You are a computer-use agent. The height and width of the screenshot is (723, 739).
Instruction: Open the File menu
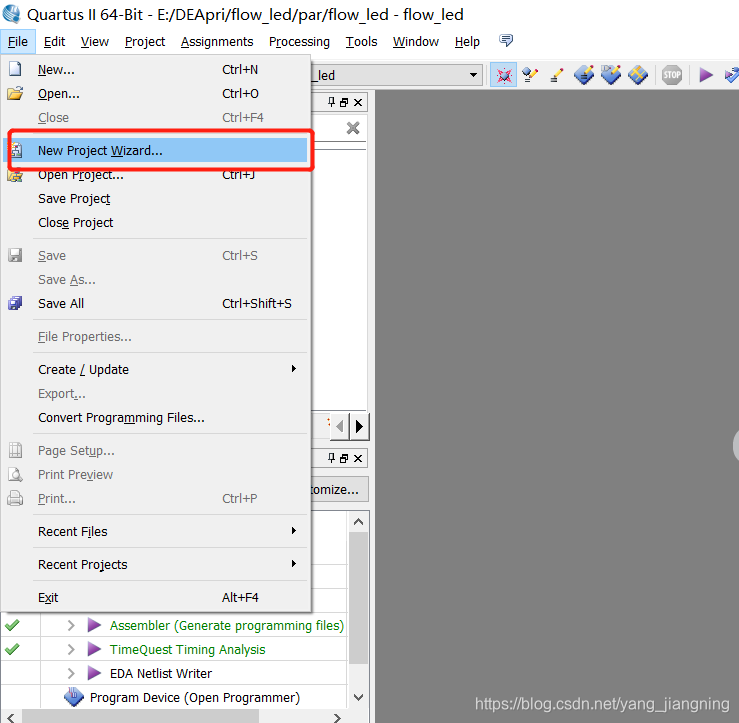(18, 42)
